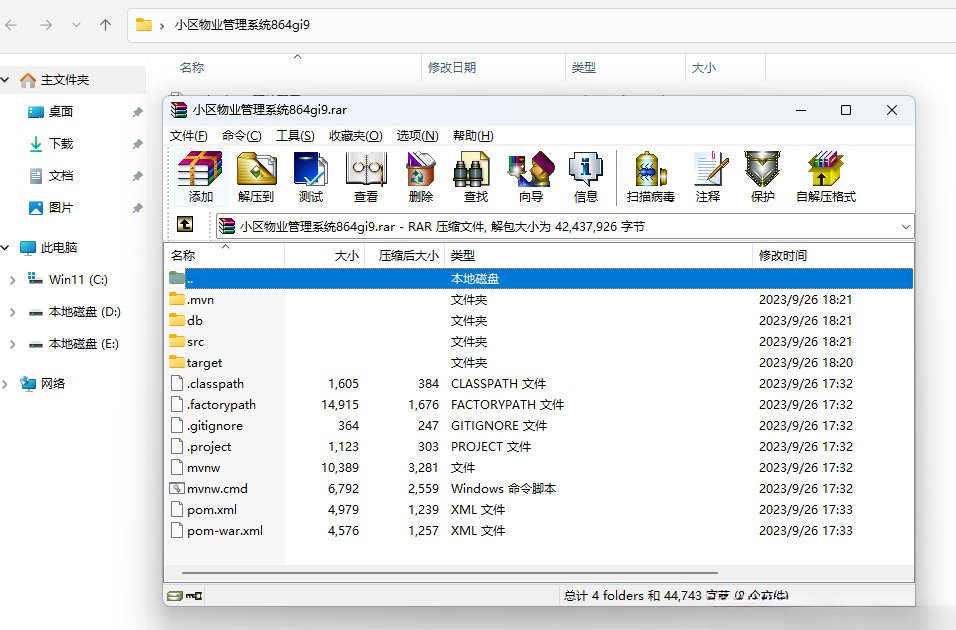956x630 pixels.
Task: Select the .mvn folder icon
Action: 177,299
